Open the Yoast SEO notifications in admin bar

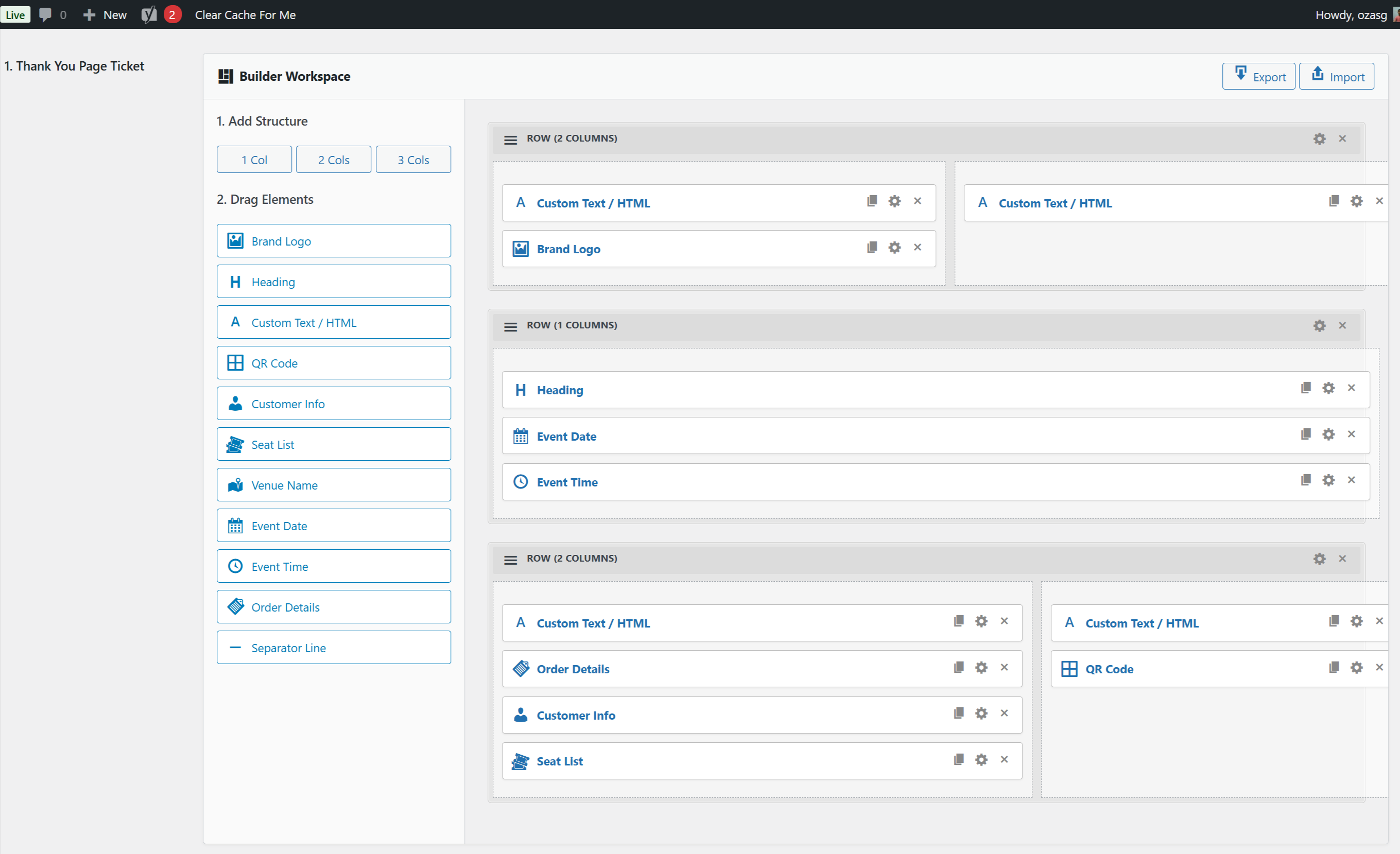(x=160, y=15)
